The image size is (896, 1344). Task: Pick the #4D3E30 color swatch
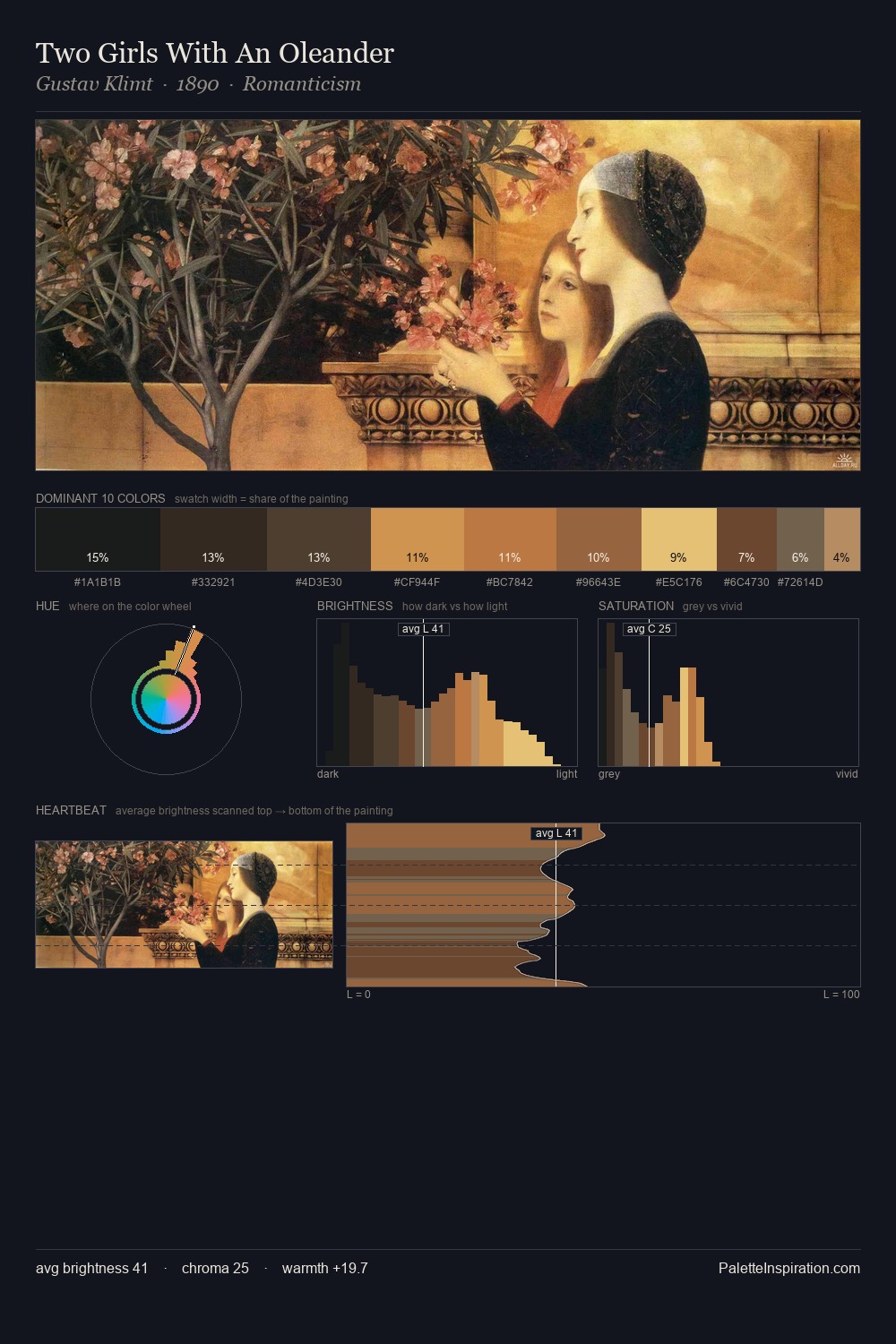point(319,539)
